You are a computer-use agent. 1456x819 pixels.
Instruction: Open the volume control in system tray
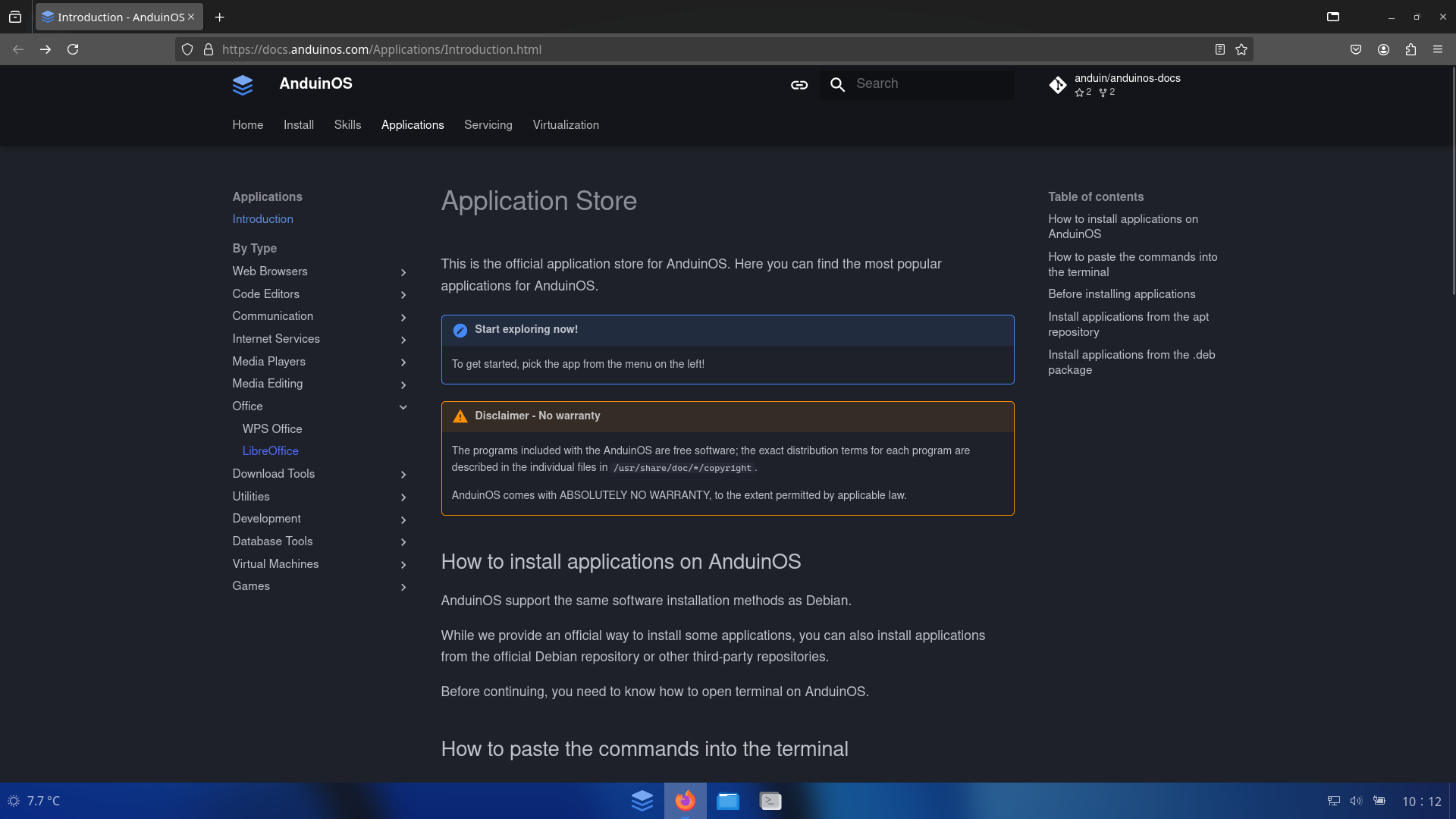pos(1356,801)
